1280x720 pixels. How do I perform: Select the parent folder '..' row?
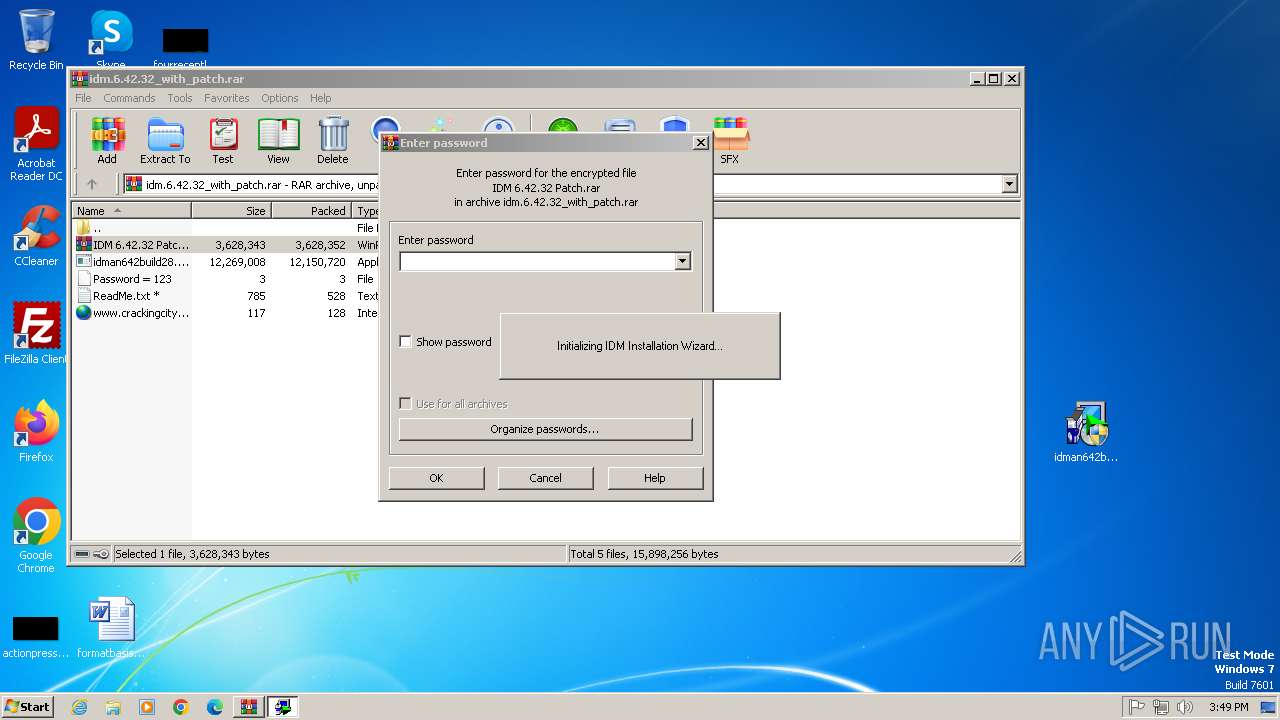coord(225,228)
